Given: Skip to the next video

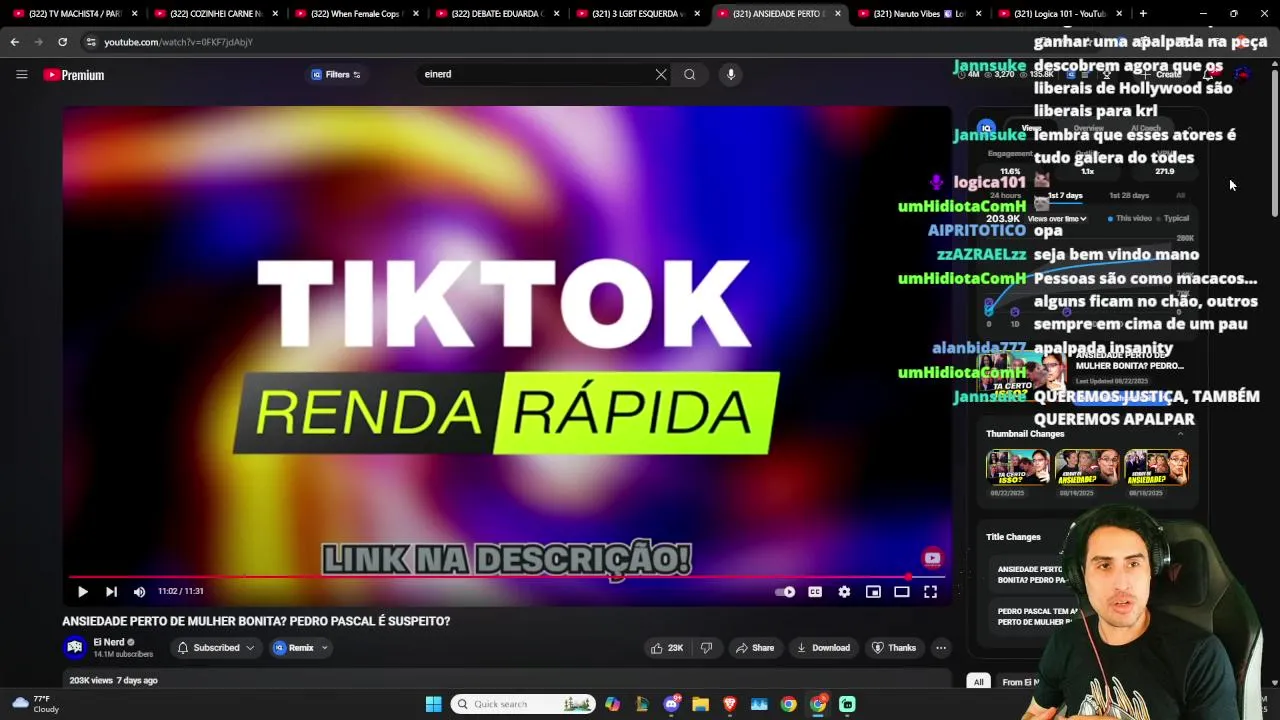Looking at the screenshot, I should 111,592.
